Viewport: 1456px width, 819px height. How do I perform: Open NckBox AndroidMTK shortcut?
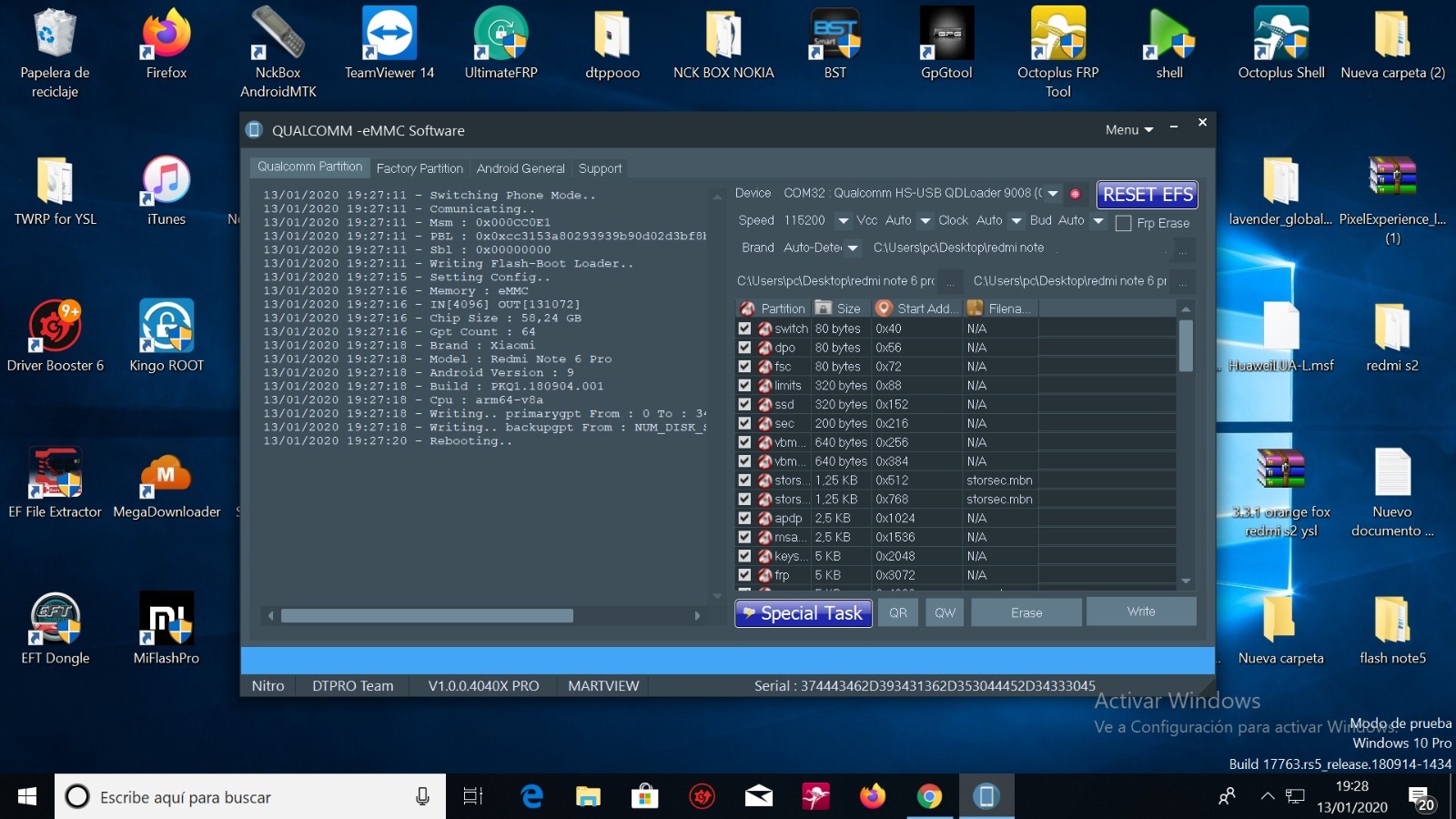278,53
